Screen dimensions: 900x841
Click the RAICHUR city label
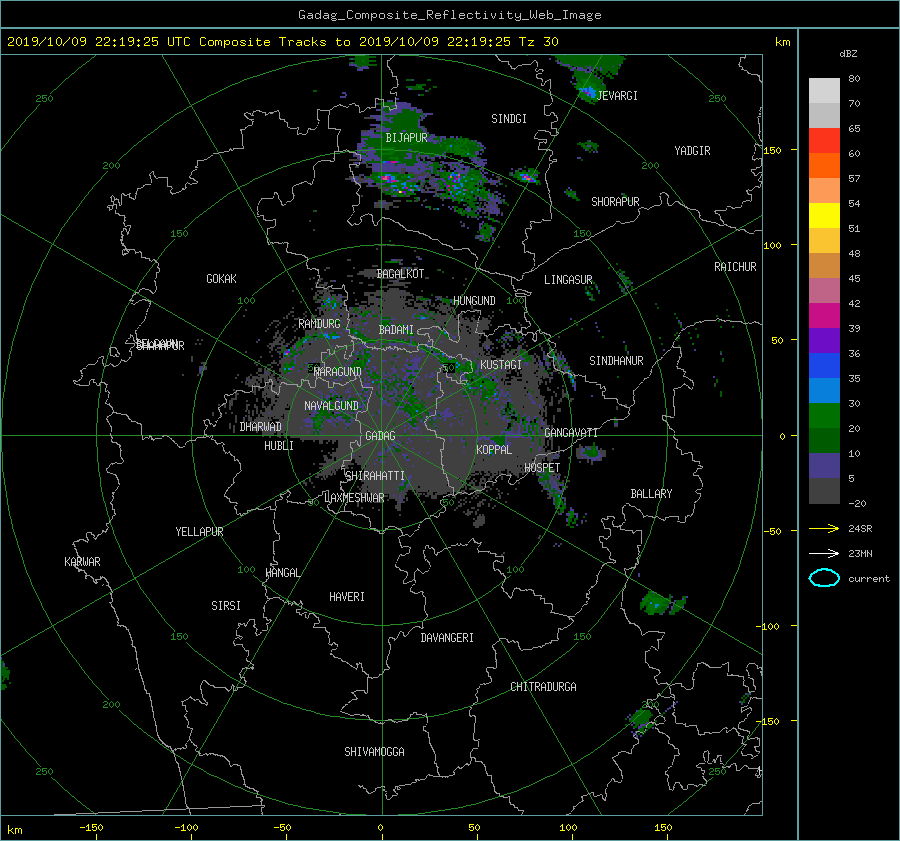[x=735, y=267]
